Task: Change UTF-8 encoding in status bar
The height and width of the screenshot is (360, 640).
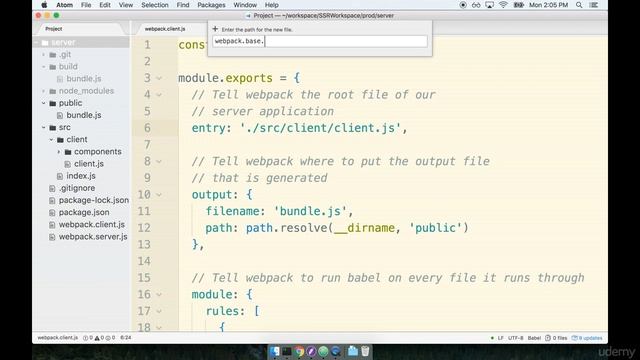Action: tap(516, 338)
